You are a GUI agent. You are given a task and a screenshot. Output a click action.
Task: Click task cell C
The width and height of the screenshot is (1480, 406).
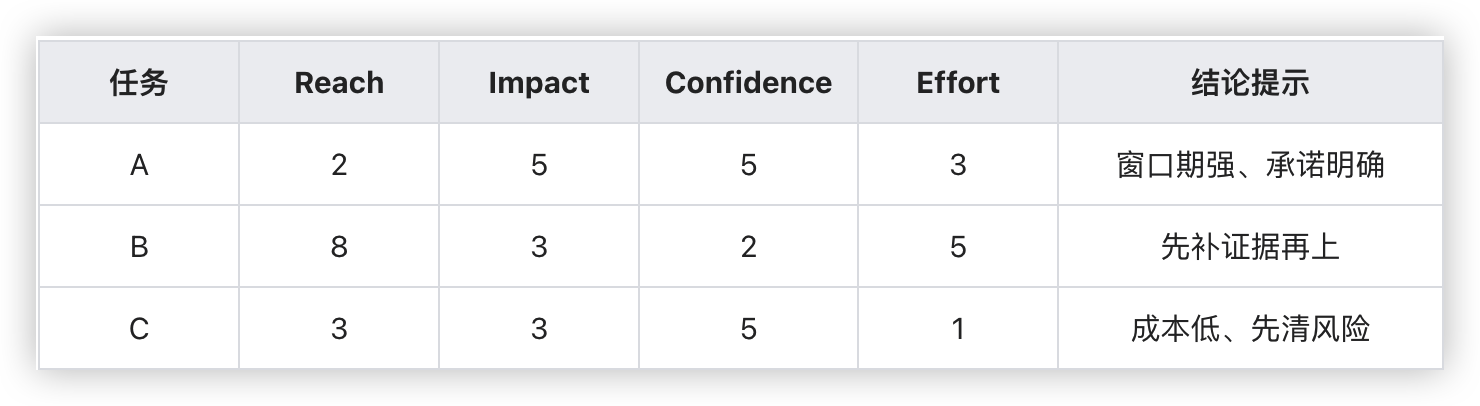[x=139, y=329]
